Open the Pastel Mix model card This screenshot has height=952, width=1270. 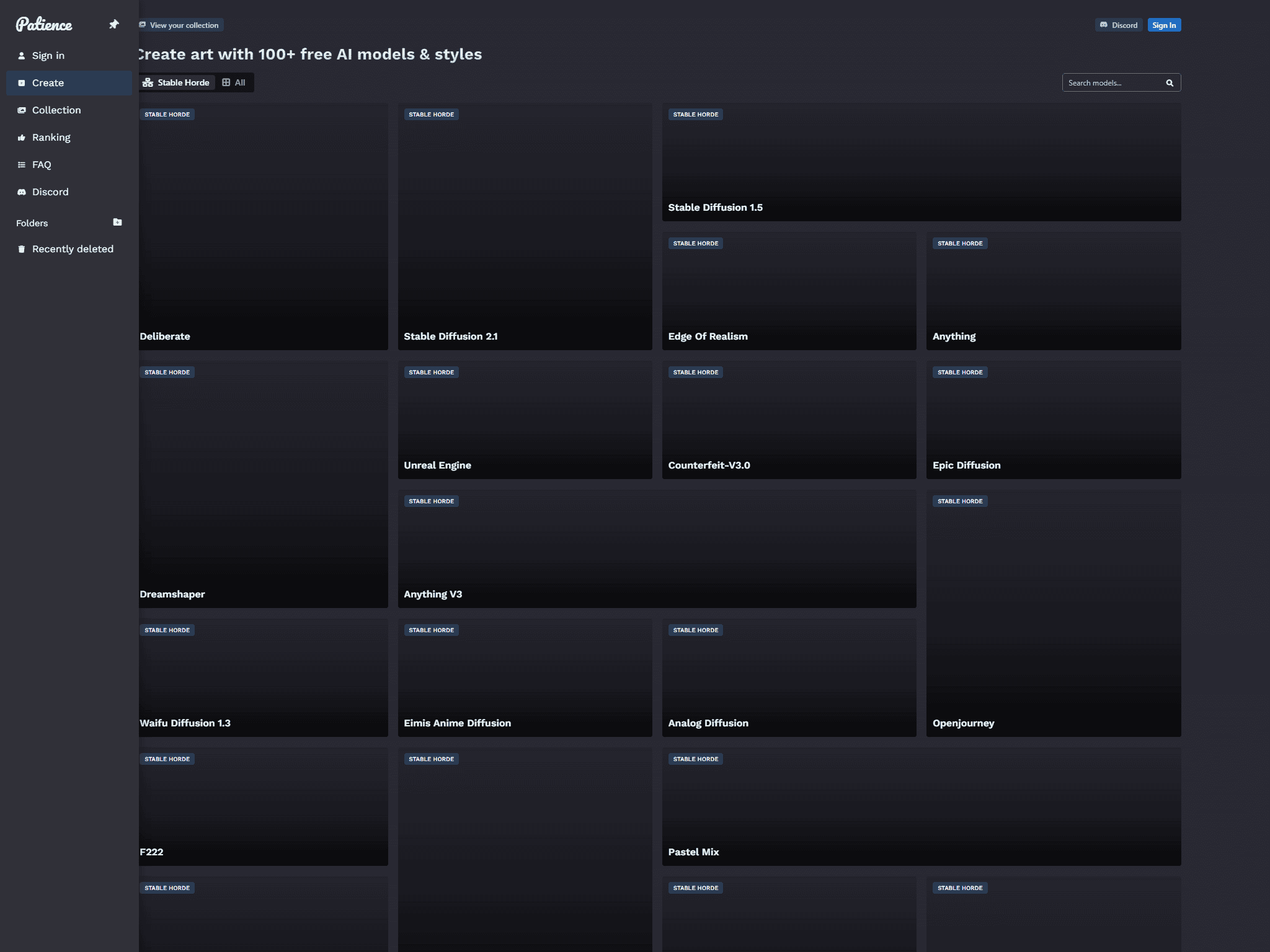coord(921,806)
